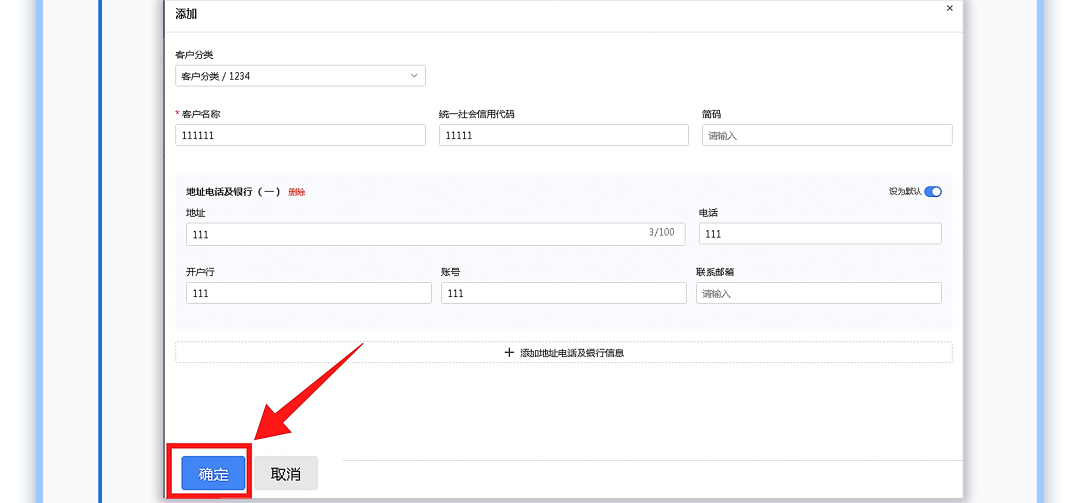This screenshot has height=503, width=1080.
Task: Close the 添加 dialog with the X icon
Action: tap(950, 8)
